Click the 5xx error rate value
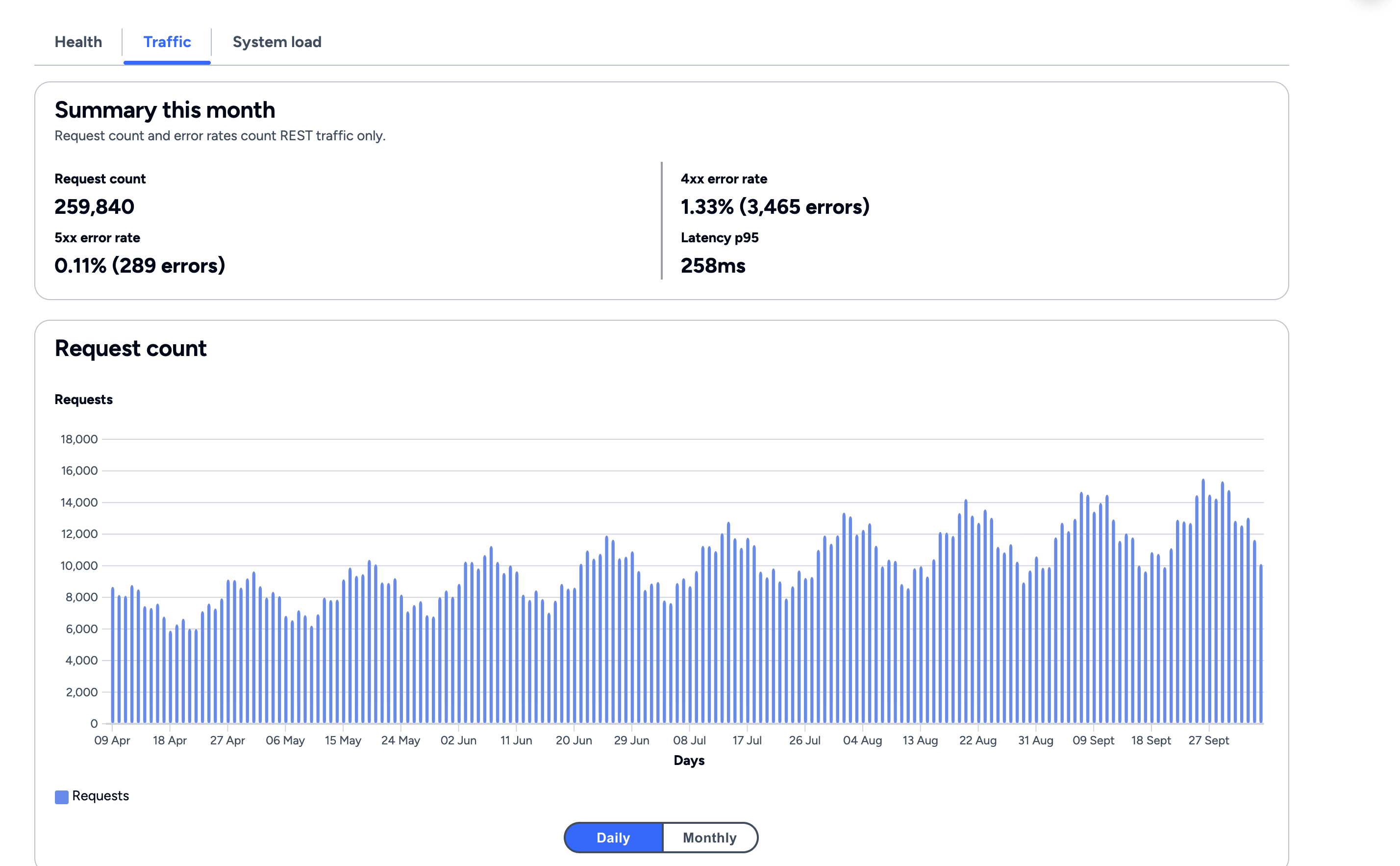1400x866 pixels. (x=140, y=266)
